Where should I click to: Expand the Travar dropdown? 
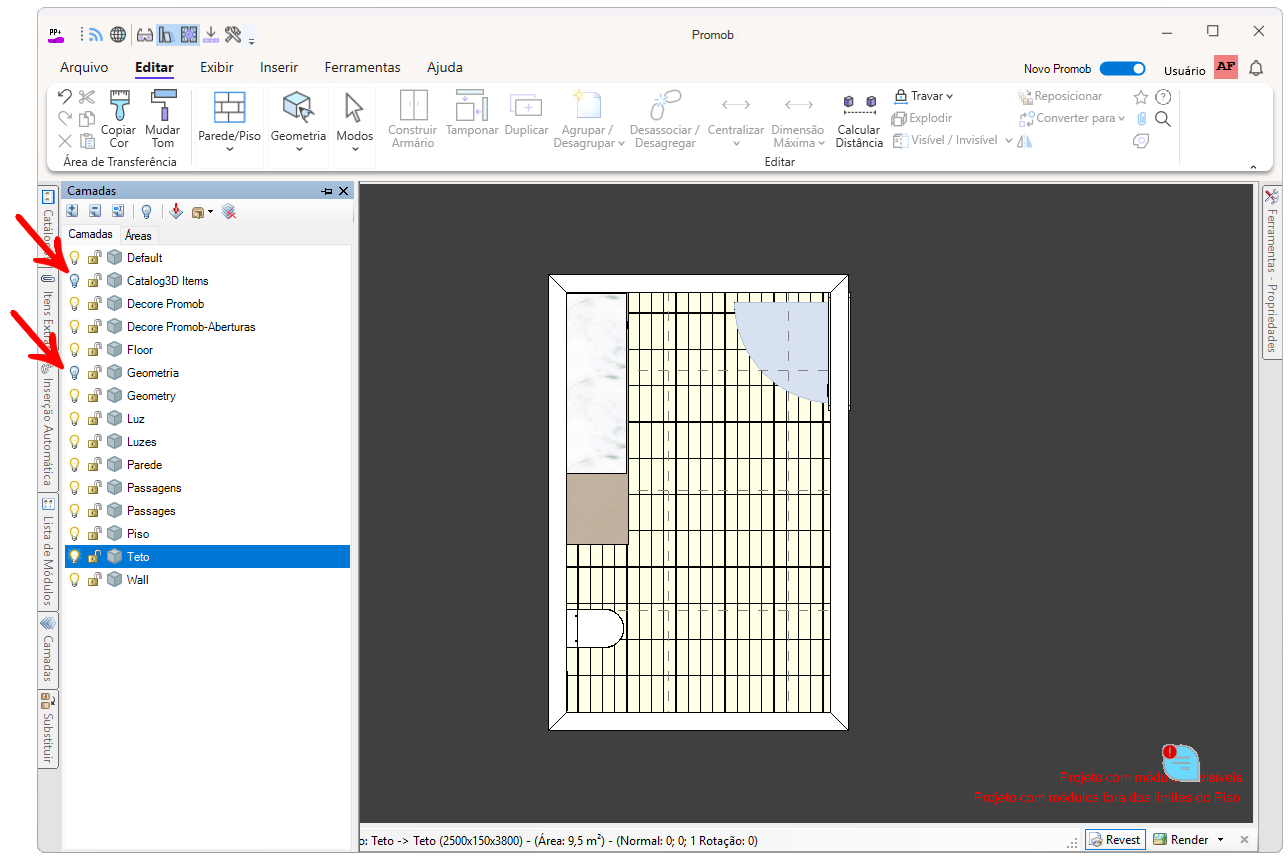949,97
